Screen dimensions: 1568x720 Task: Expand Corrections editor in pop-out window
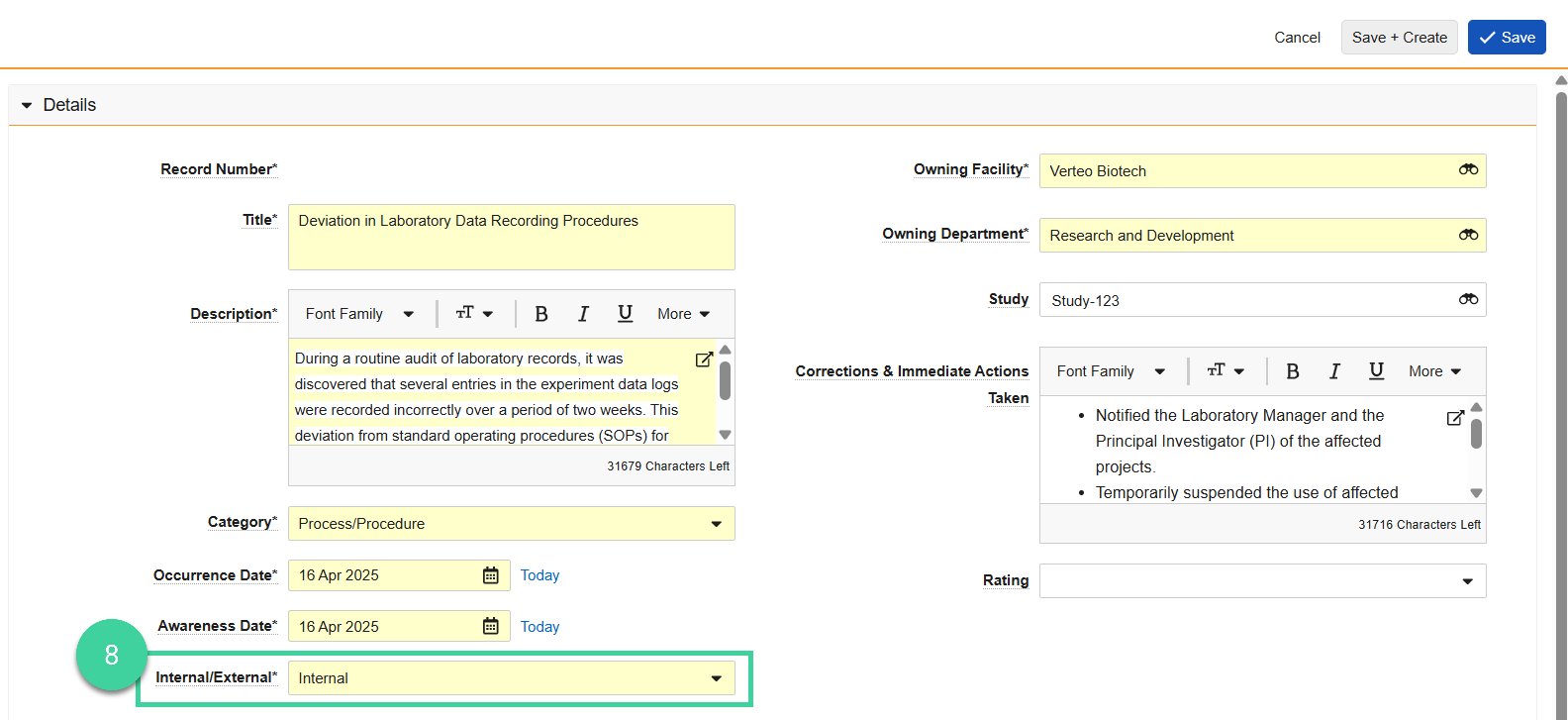click(x=1455, y=418)
